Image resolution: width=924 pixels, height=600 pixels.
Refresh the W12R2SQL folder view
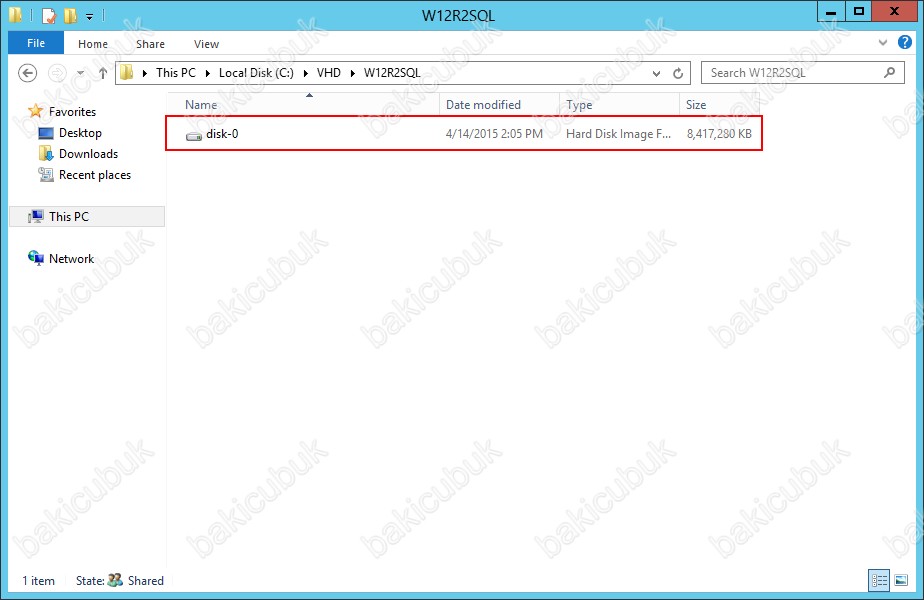point(678,73)
